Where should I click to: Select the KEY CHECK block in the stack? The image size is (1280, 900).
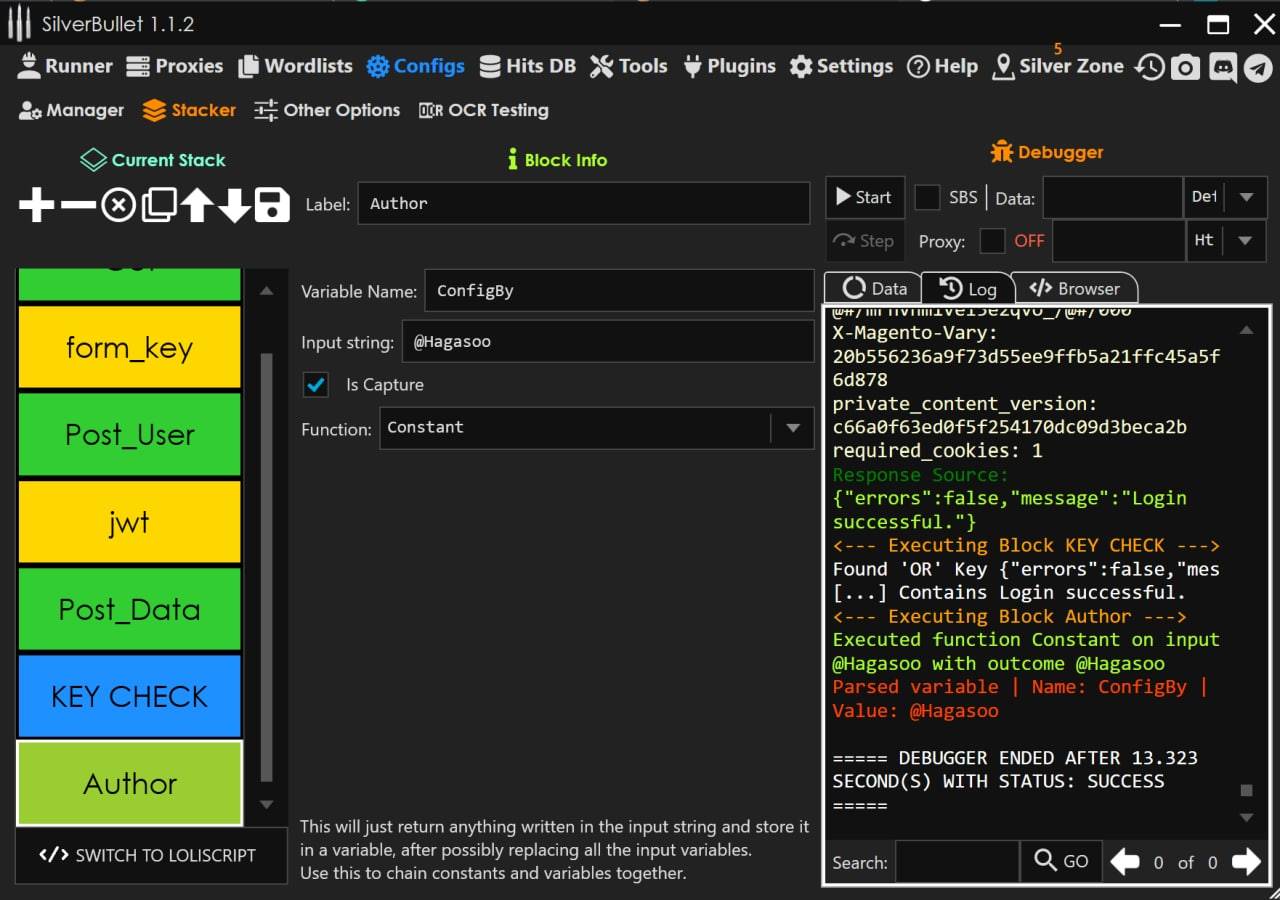point(130,696)
